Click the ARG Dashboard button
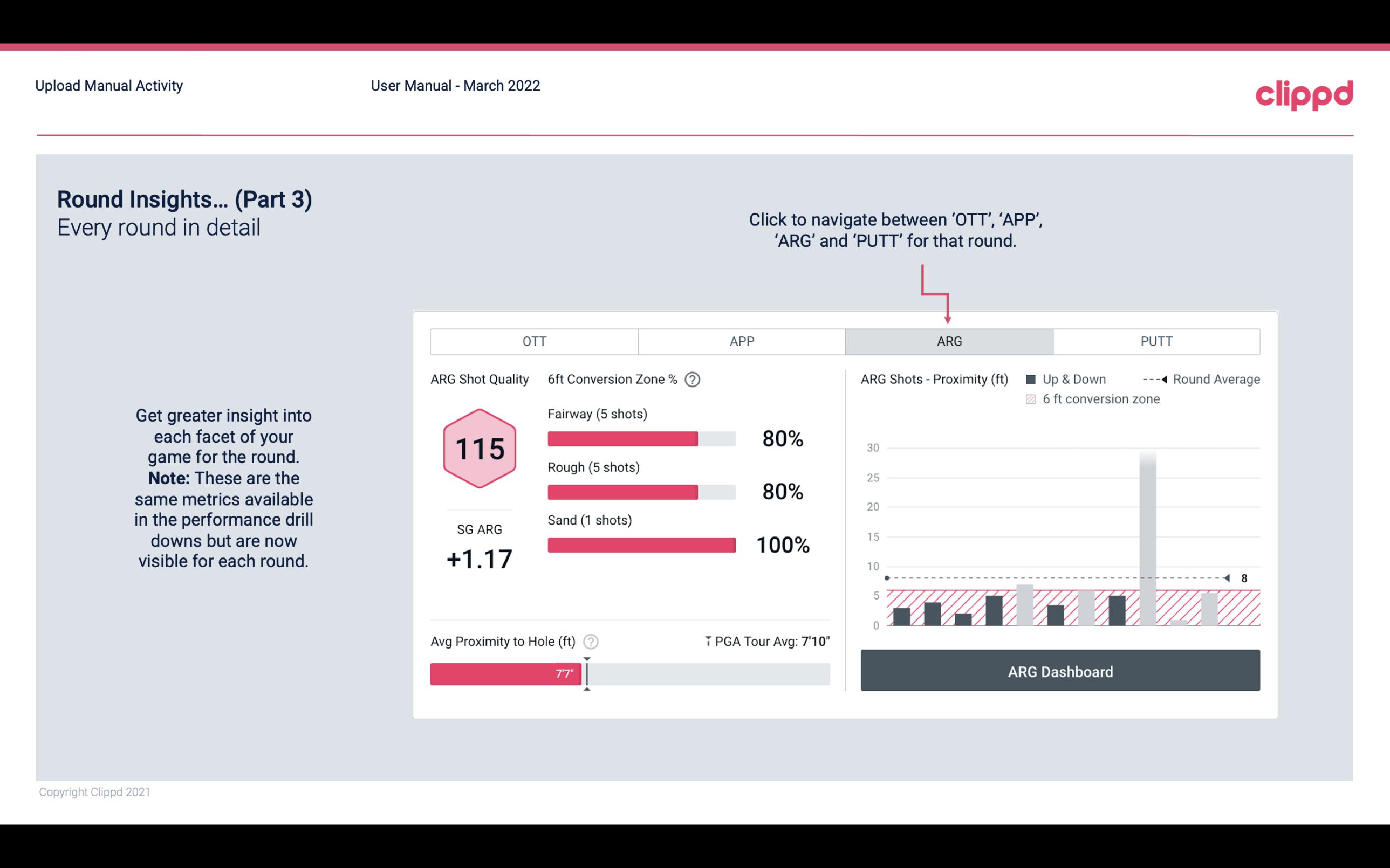The height and width of the screenshot is (868, 1390). point(1060,671)
